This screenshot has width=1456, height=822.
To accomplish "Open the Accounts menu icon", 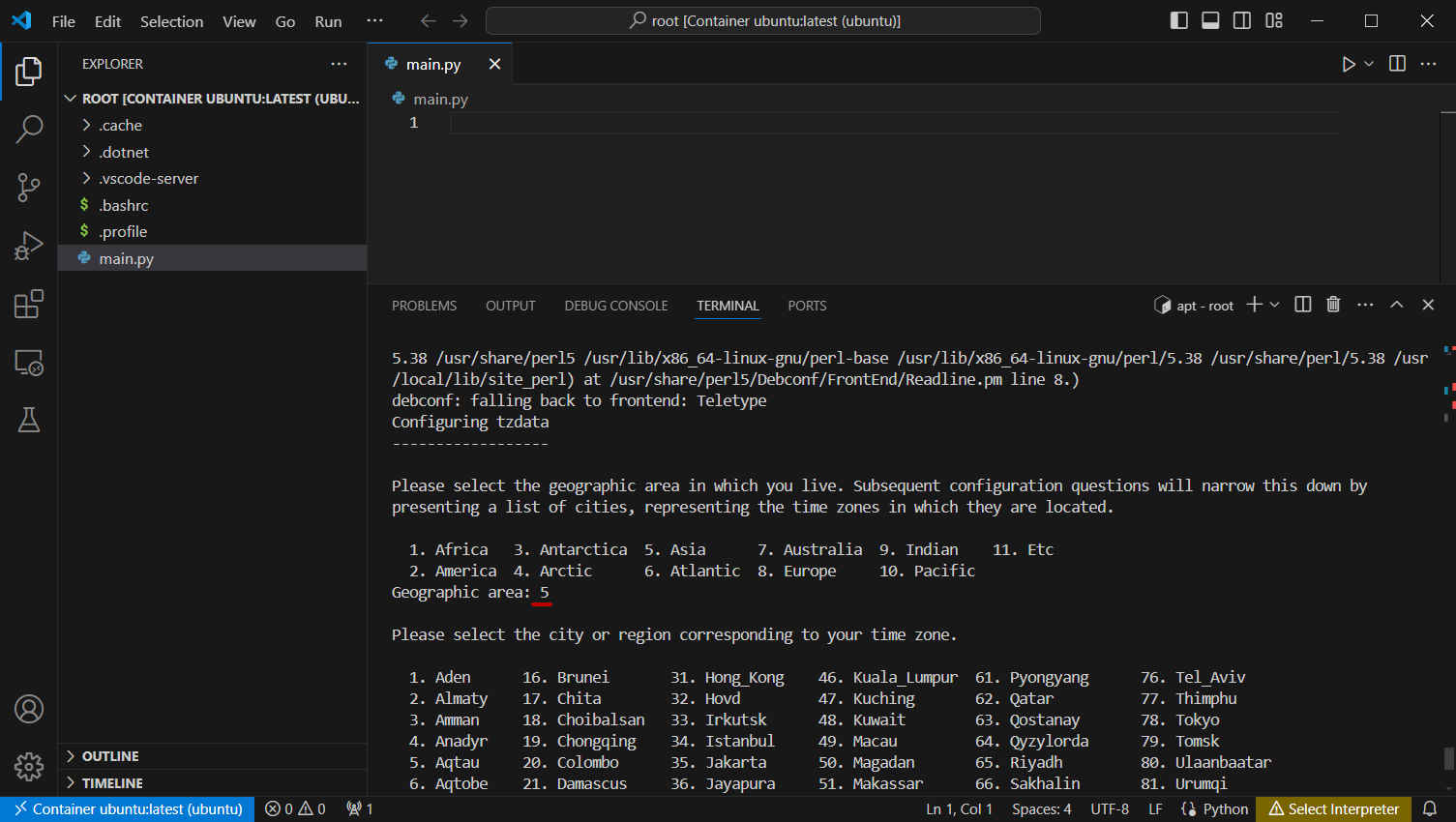I will tap(29, 709).
